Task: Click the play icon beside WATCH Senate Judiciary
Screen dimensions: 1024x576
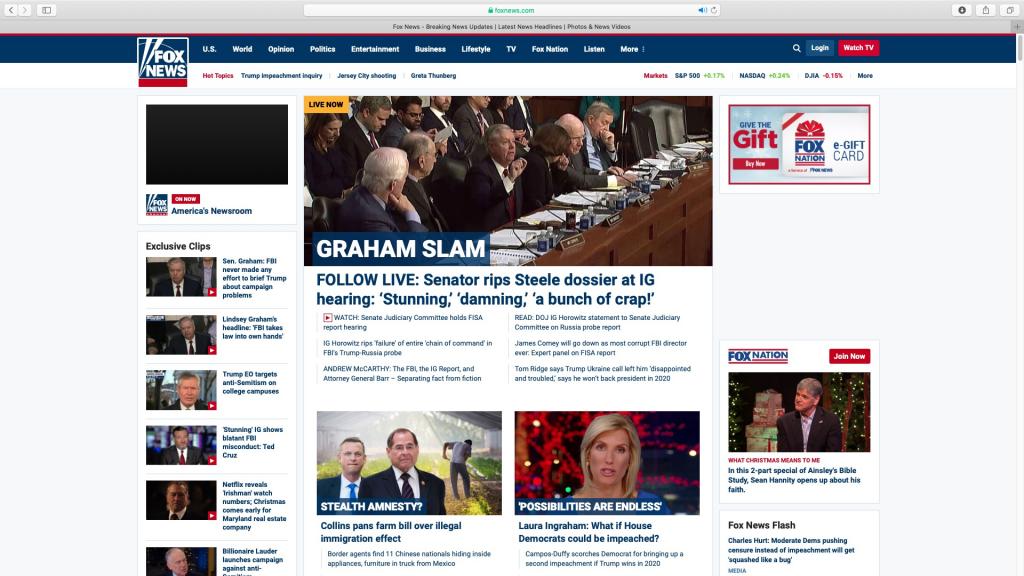Action: [328, 317]
